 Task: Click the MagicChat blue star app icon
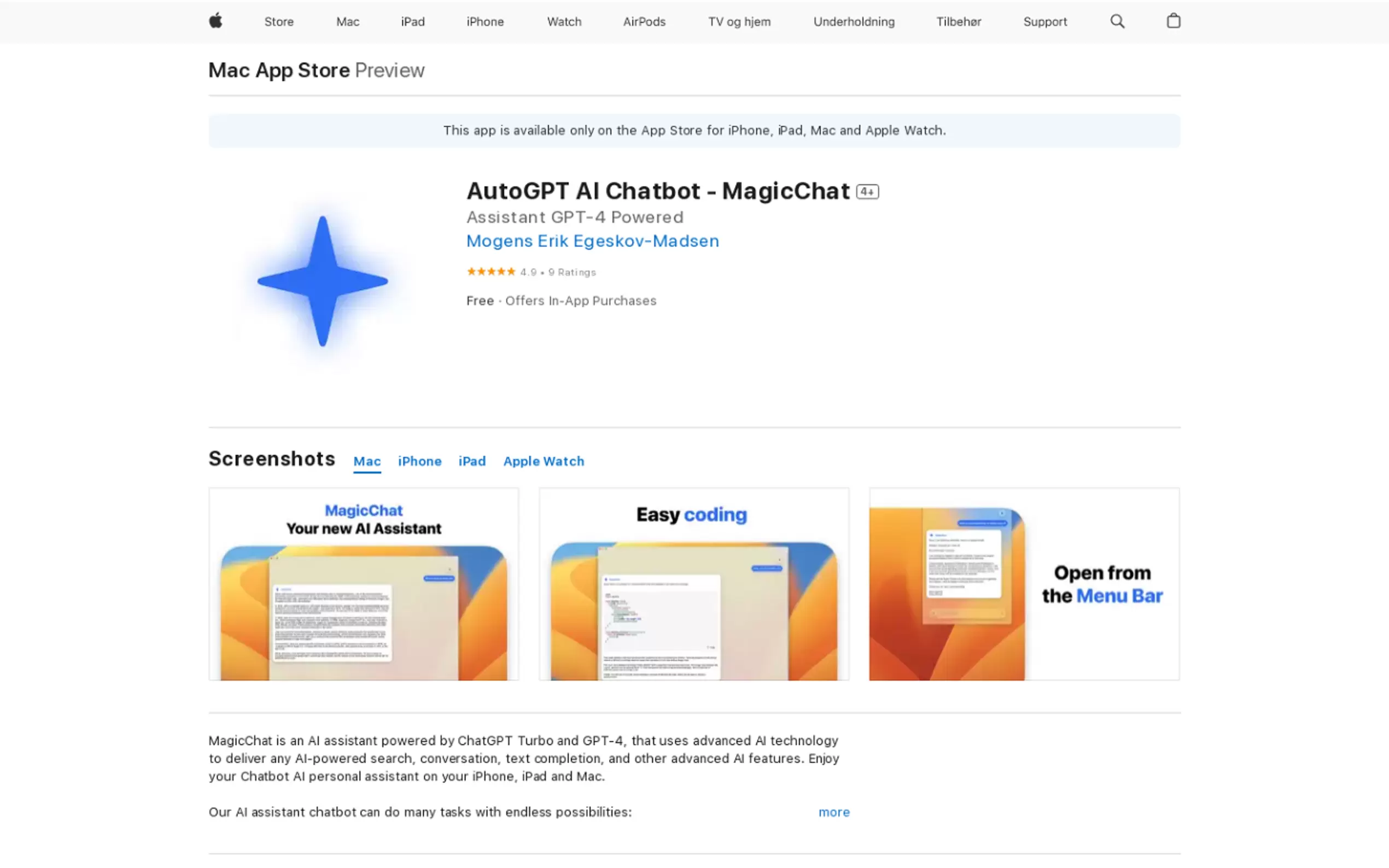coord(322,281)
